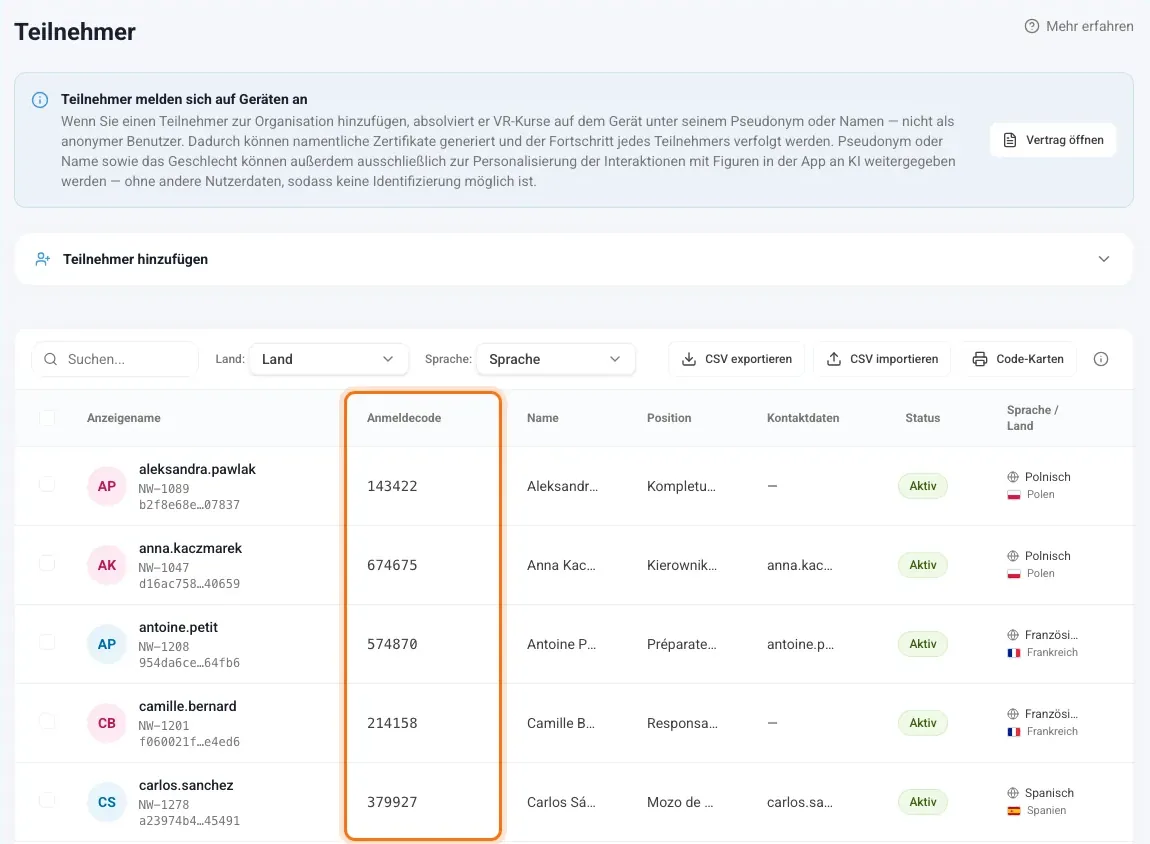Open the Code-Karten print option
The height and width of the screenshot is (844, 1150).
click(1018, 359)
